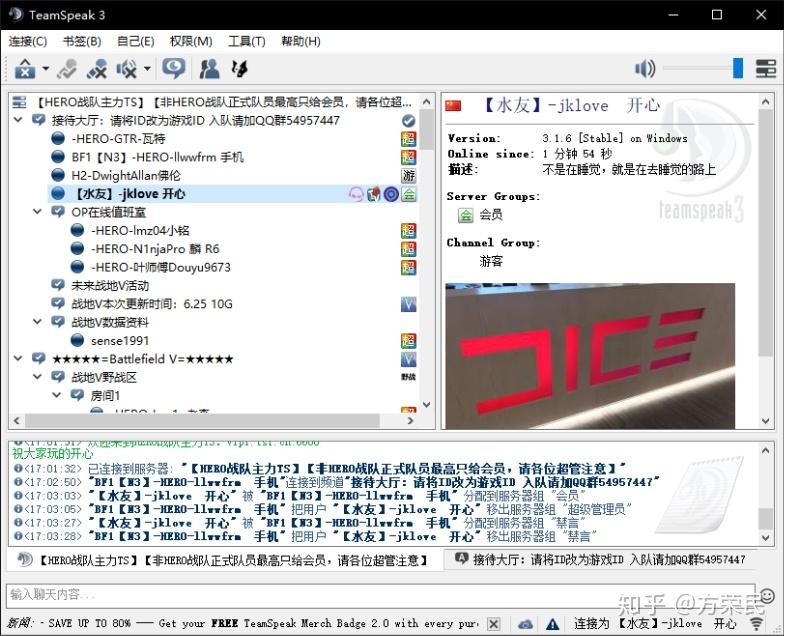Click the V icon on 战地V本次更新时间 row
Viewport: 785px width, 636px height.
click(409, 304)
